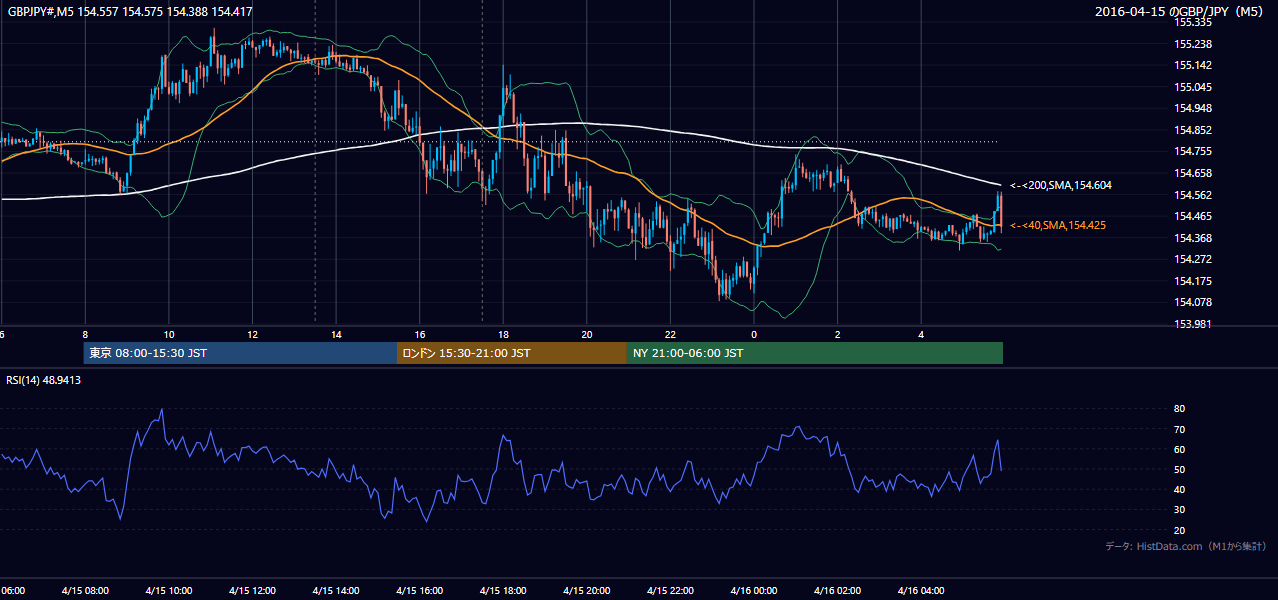Click price level 154.755 on axis
Screen dimensions: 1278x600
pos(1193,151)
